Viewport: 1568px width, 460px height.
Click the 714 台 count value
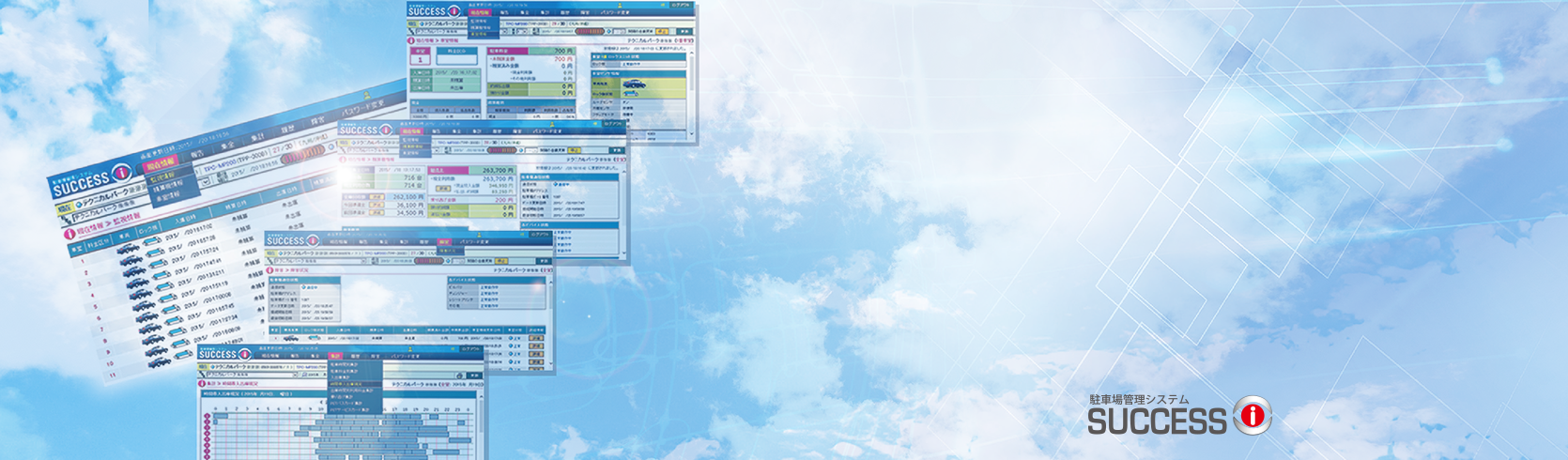[412, 186]
